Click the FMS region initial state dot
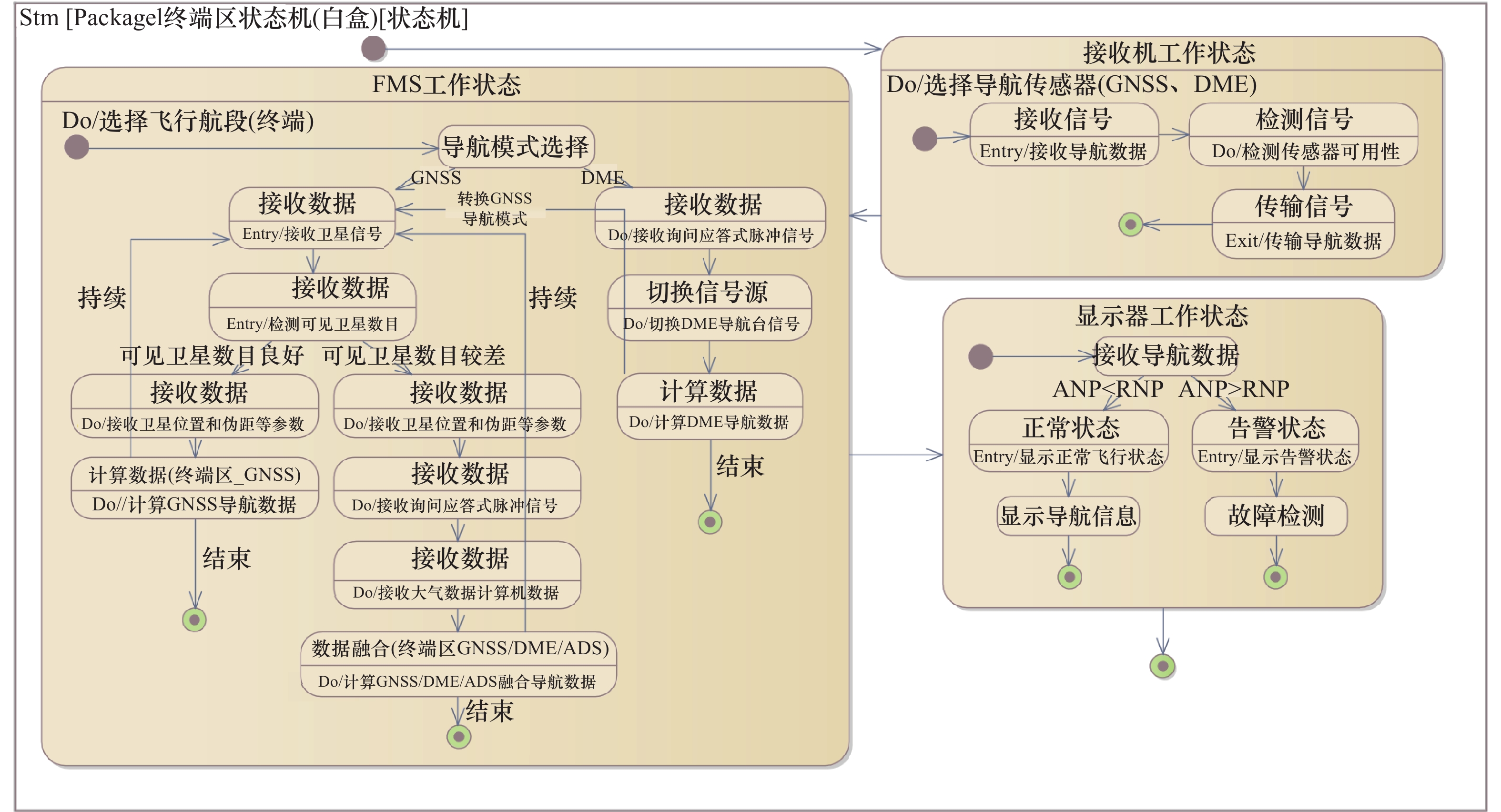 [x=76, y=147]
